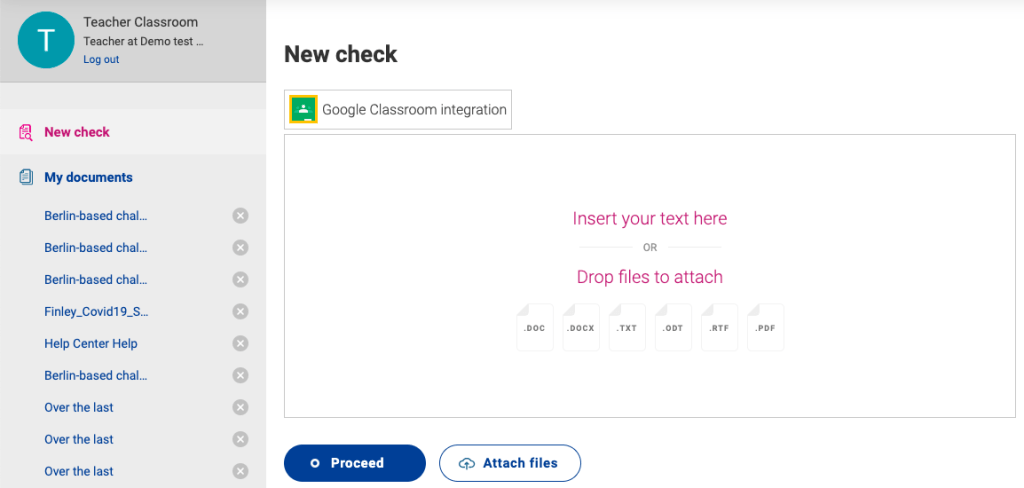Log out of the teacher account
The height and width of the screenshot is (488, 1024).
(101, 59)
